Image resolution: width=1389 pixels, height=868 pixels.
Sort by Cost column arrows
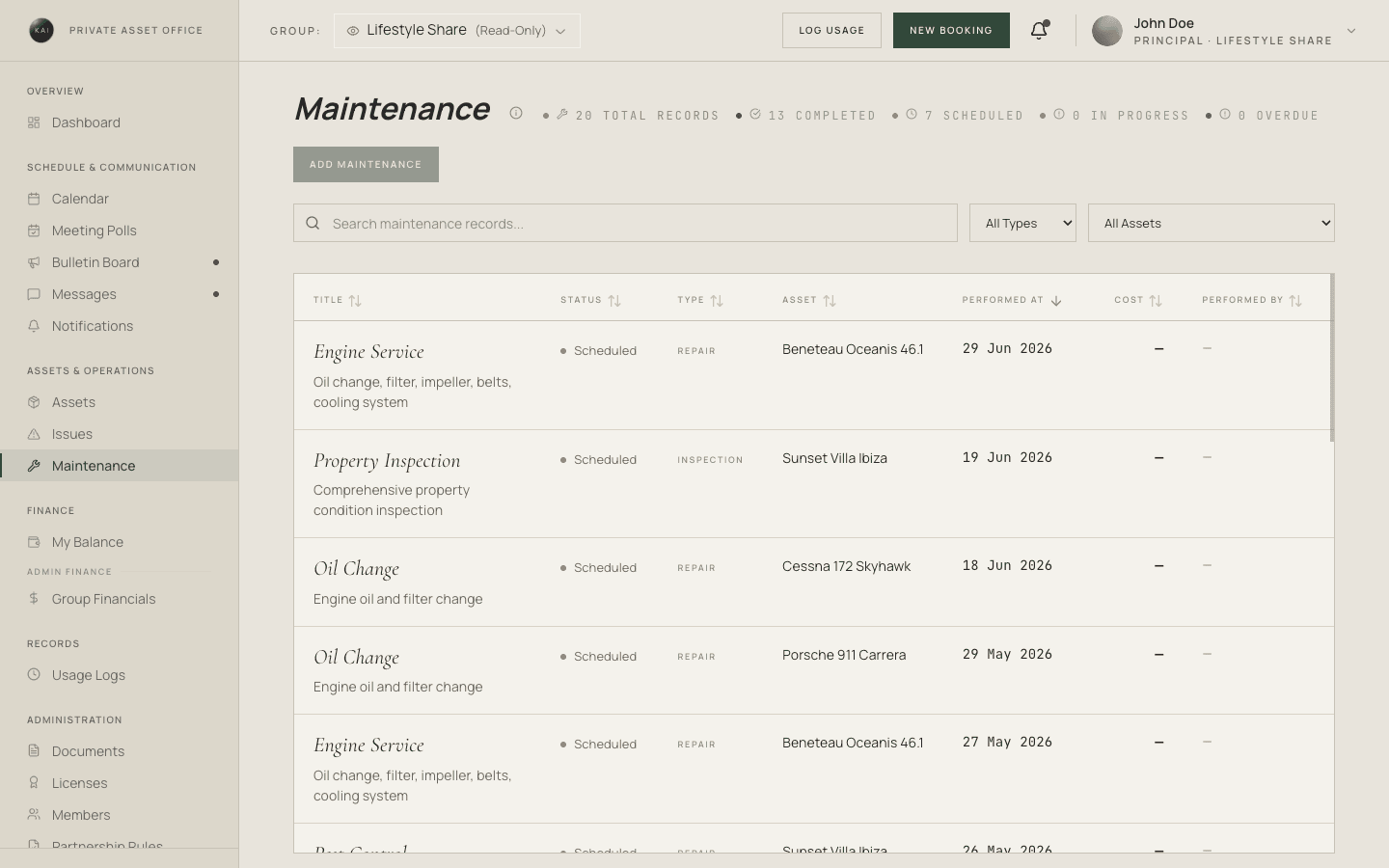1156,301
